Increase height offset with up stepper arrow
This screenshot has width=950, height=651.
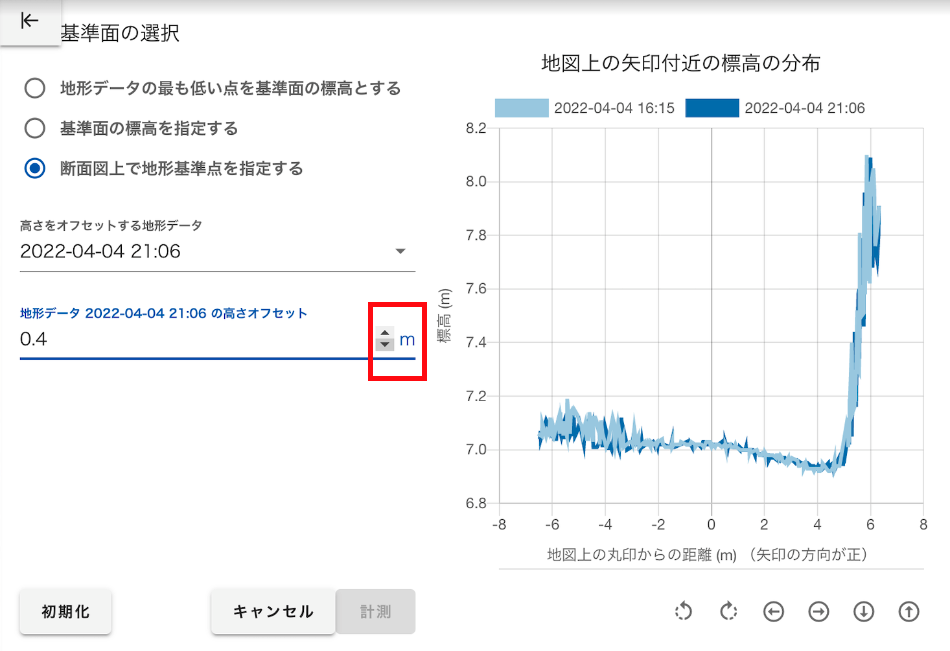[x=385, y=334]
